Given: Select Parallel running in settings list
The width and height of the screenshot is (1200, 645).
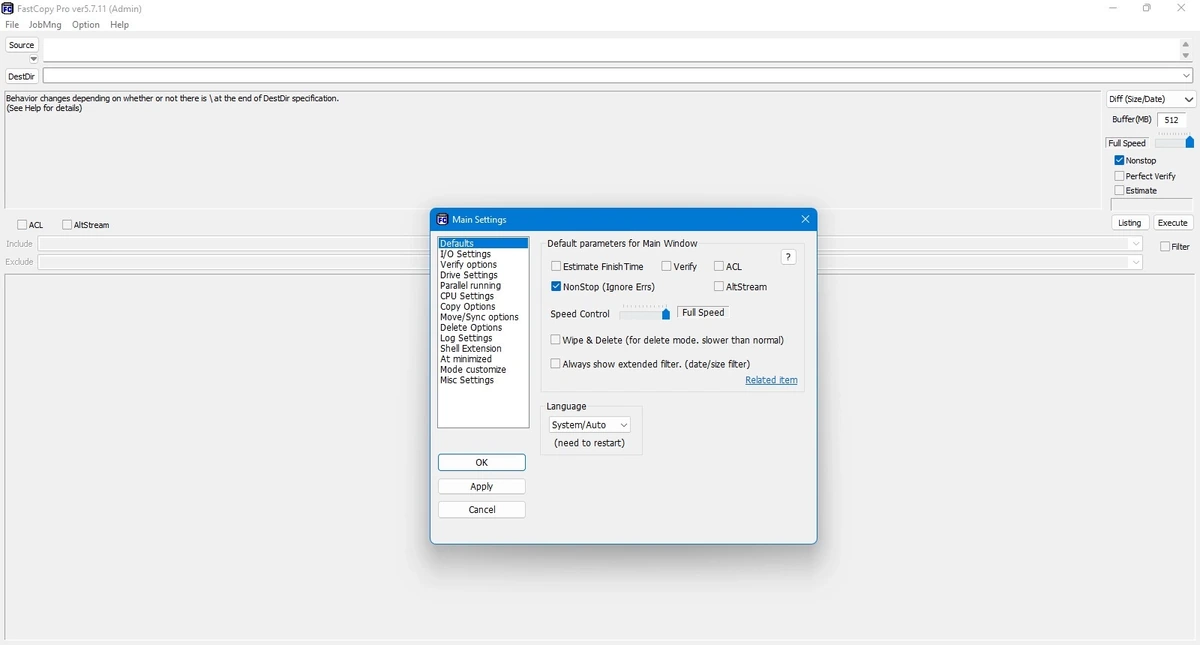Looking at the screenshot, I should 482,285.
